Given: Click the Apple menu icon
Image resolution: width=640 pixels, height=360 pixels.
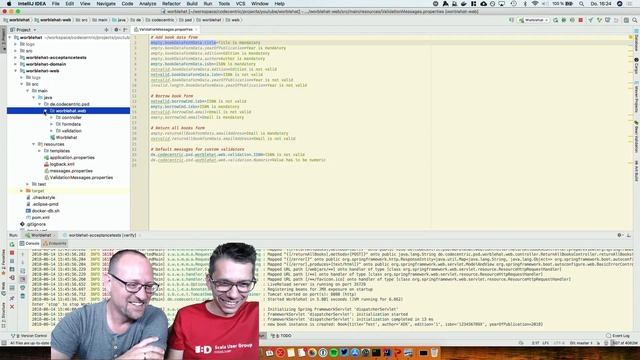Looking at the screenshot, I should (x=9, y=4).
